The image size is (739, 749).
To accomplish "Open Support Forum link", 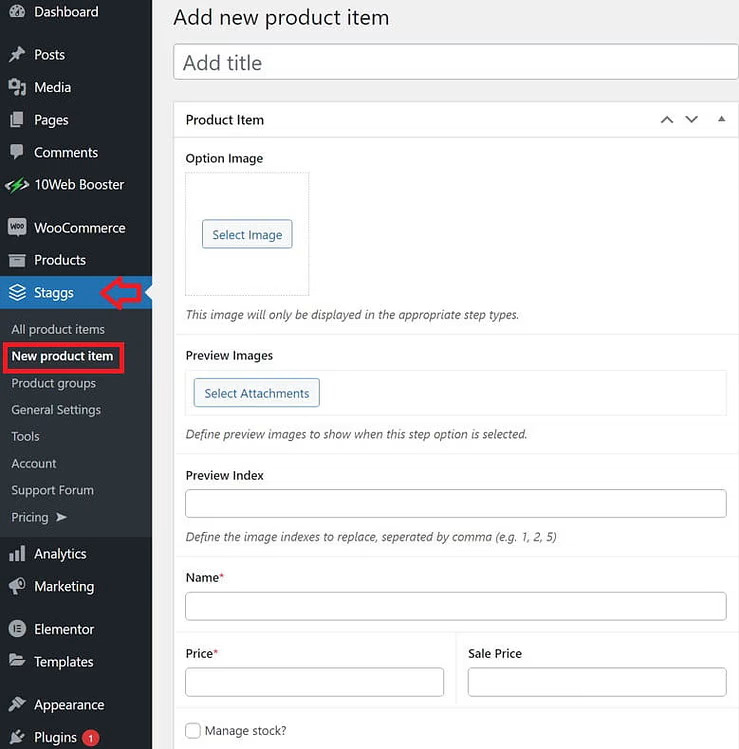I will pyautogui.click(x=53, y=490).
